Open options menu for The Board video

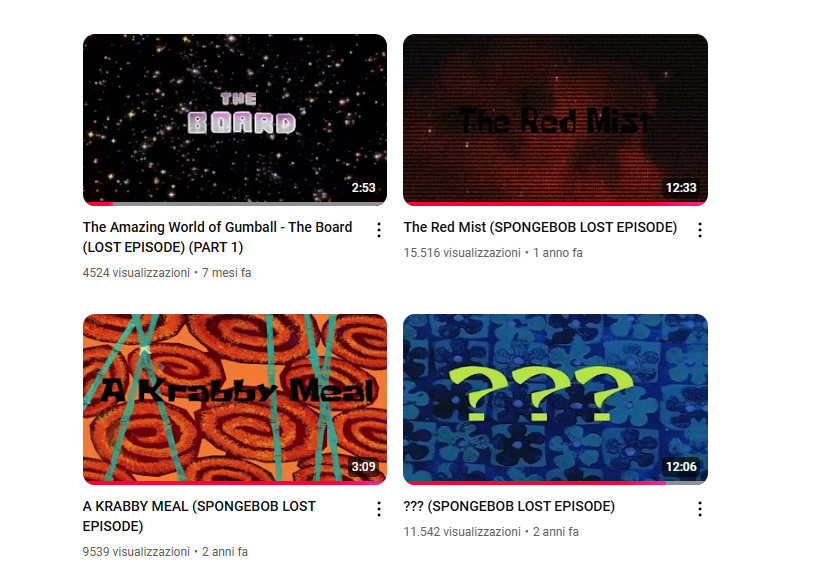[x=379, y=230]
